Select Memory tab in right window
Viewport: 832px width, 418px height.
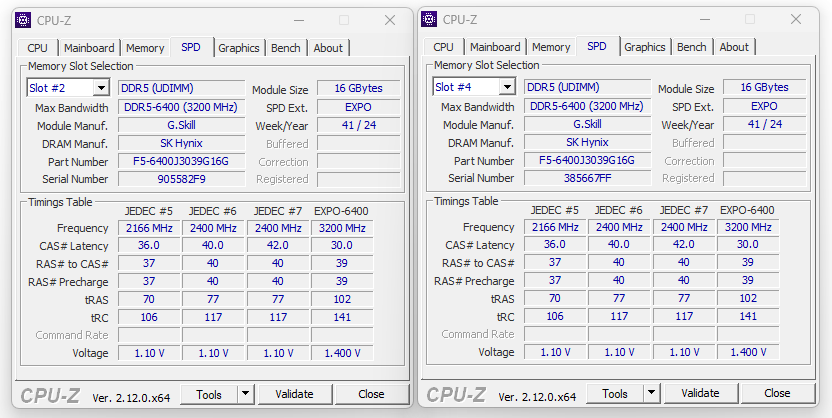click(551, 47)
